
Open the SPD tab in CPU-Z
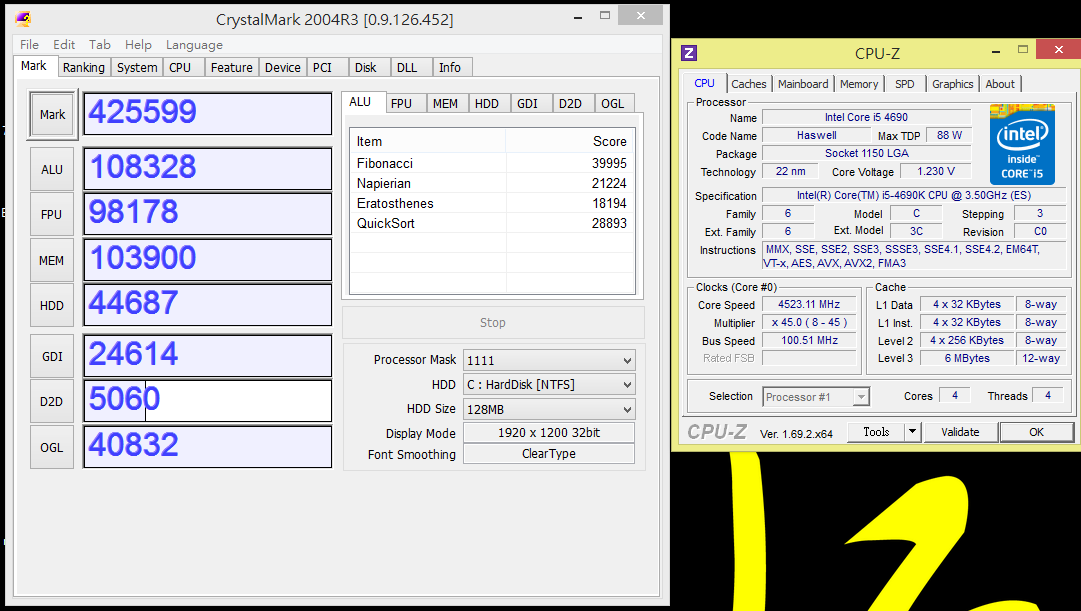pyautogui.click(x=905, y=84)
